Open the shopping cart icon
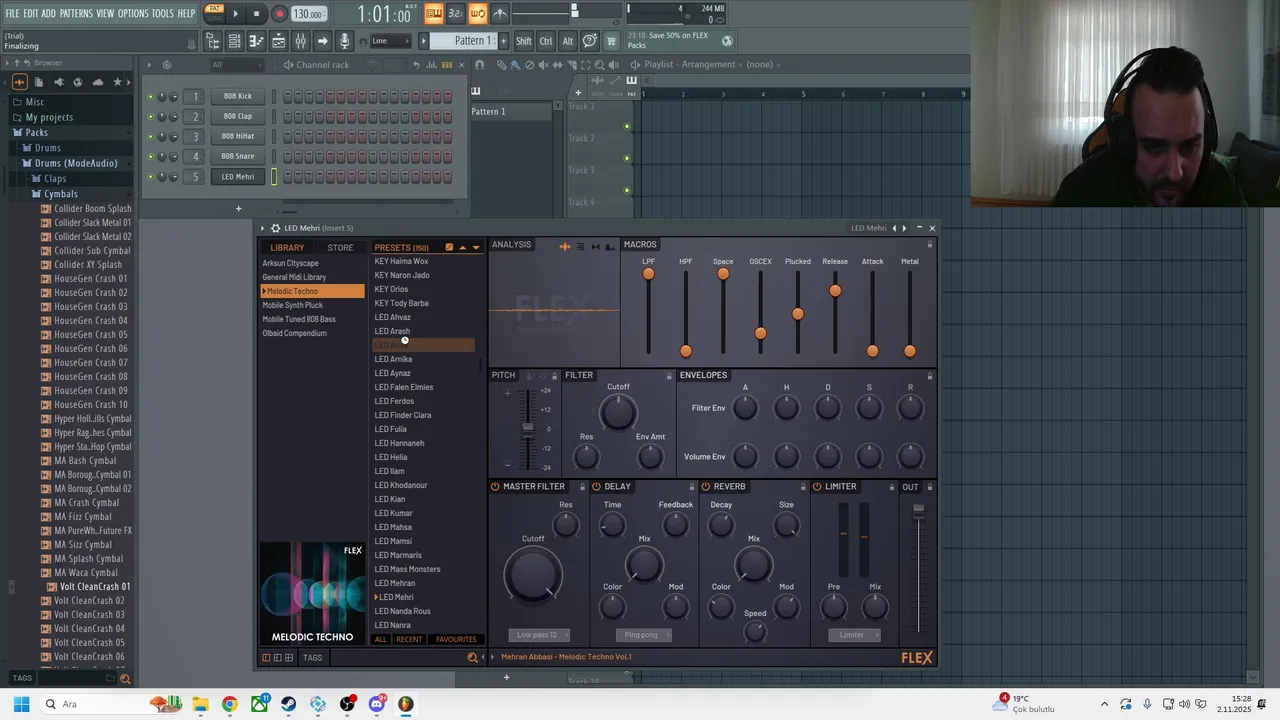The height and width of the screenshot is (720, 1280). [x=611, y=41]
